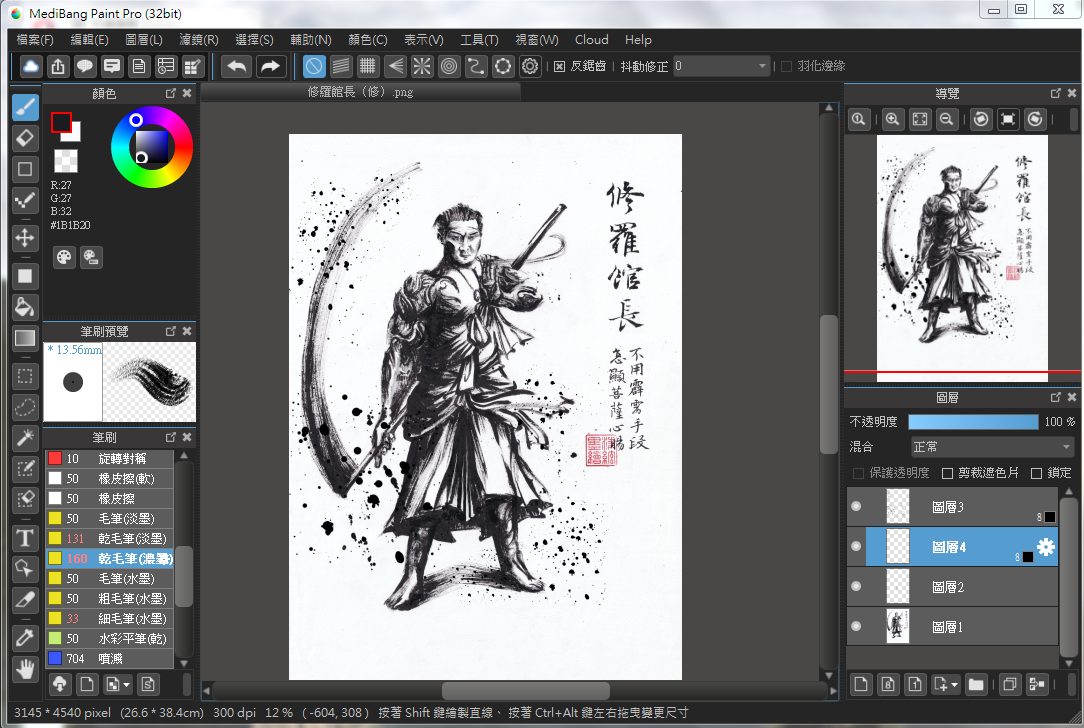This screenshot has width=1084, height=728.
Task: Enable the parallel lines snap guide
Action: [x=341, y=66]
